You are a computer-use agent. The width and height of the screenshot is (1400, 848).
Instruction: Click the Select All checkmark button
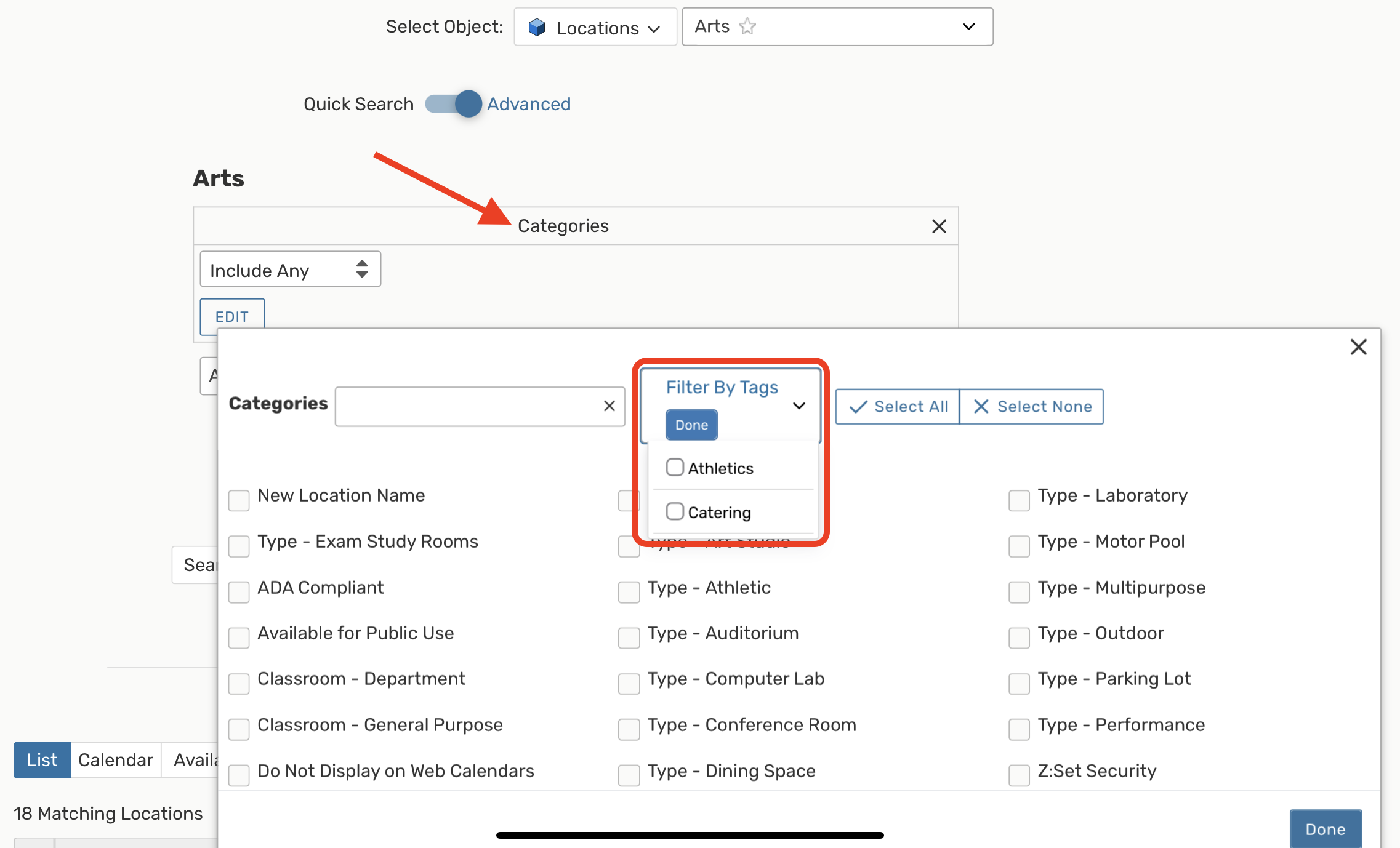[898, 407]
